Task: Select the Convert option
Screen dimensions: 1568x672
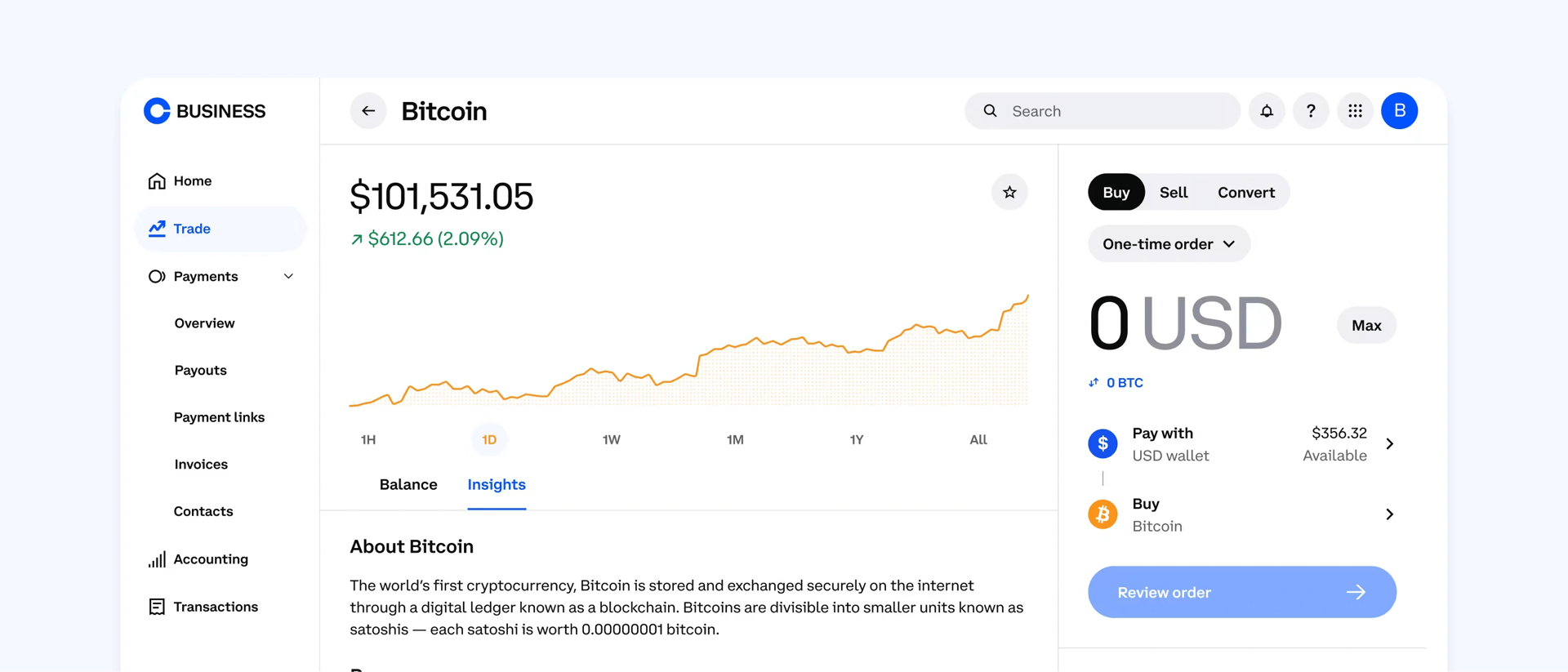Action: click(1245, 192)
